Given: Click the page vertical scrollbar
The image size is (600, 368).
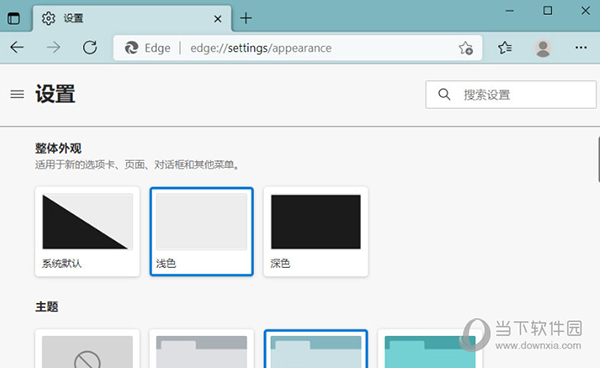Looking at the screenshot, I should tap(598, 159).
